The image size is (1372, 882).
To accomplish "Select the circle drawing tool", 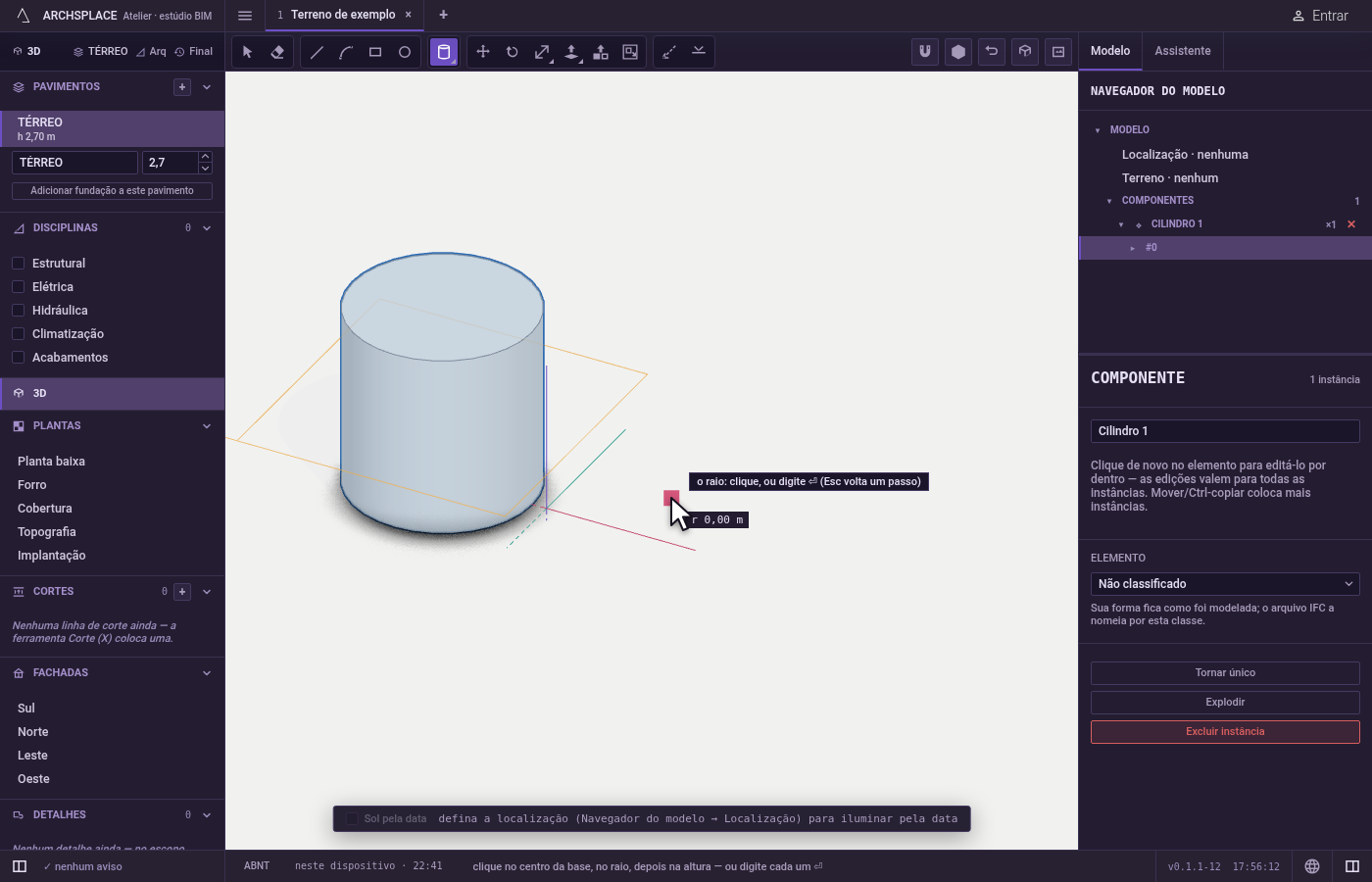I will point(405,52).
